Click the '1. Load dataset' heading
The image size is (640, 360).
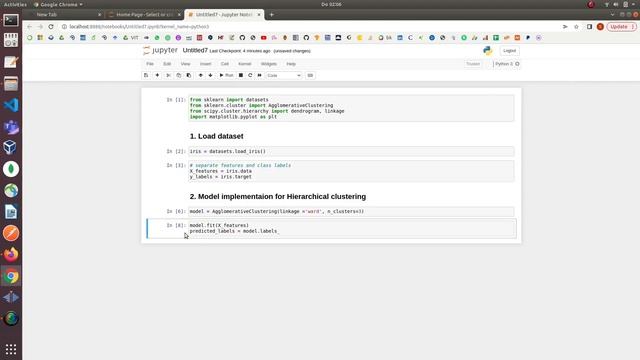click(216, 136)
